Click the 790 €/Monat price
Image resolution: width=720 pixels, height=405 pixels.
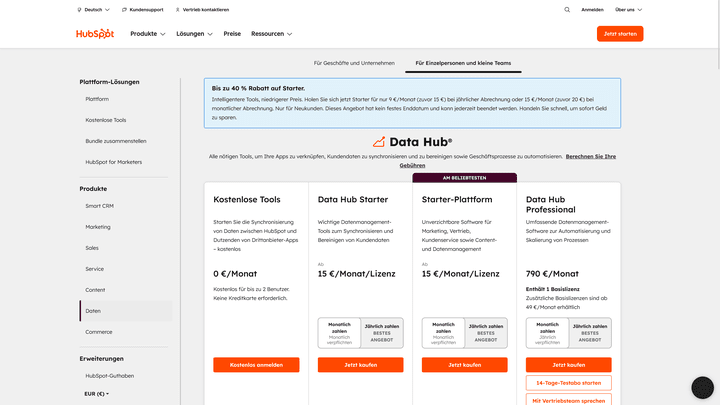[x=552, y=274]
